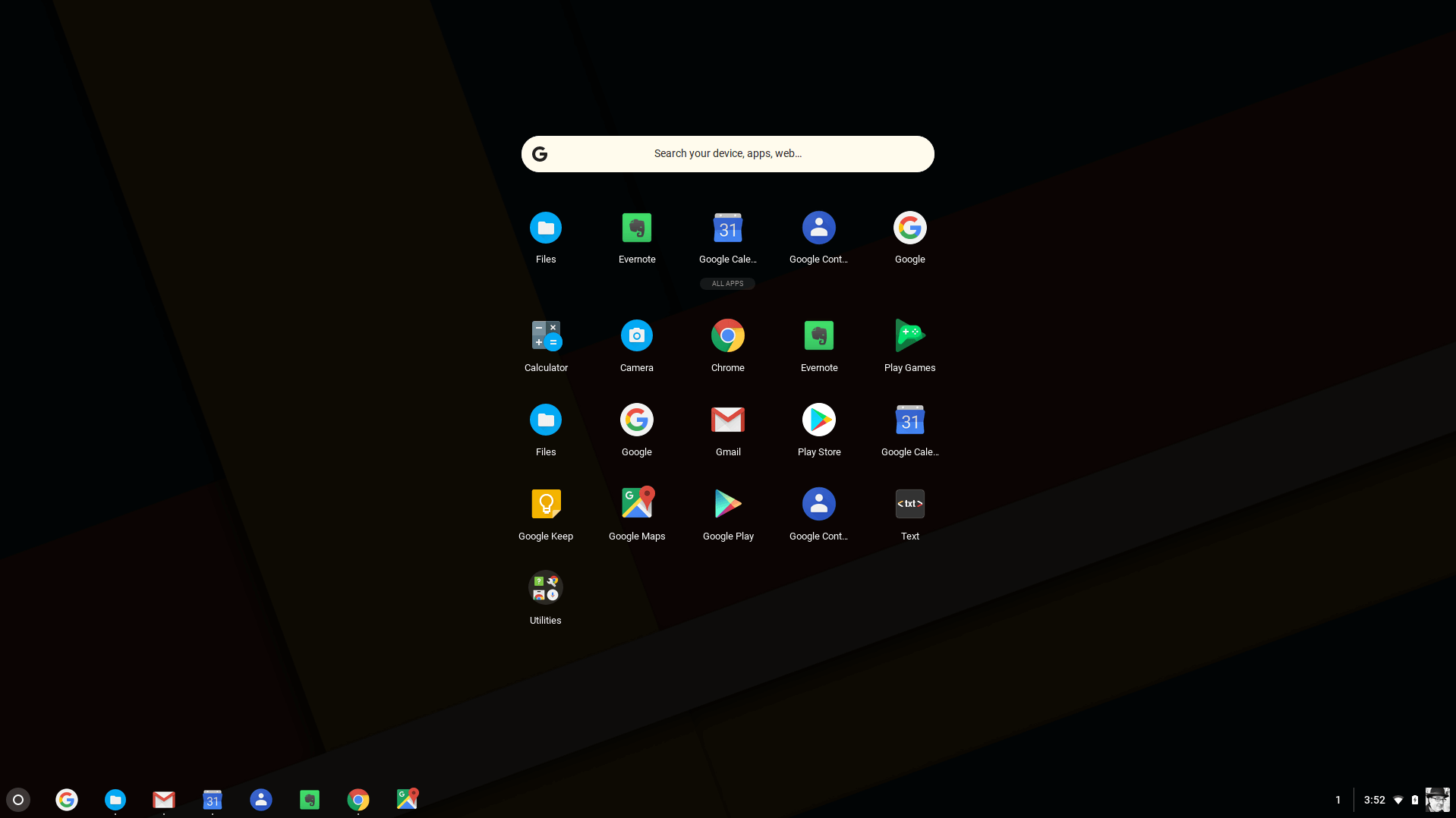Open Google Contacts in the all apps grid
Viewport: 1456px width, 818px height.
coord(819,504)
